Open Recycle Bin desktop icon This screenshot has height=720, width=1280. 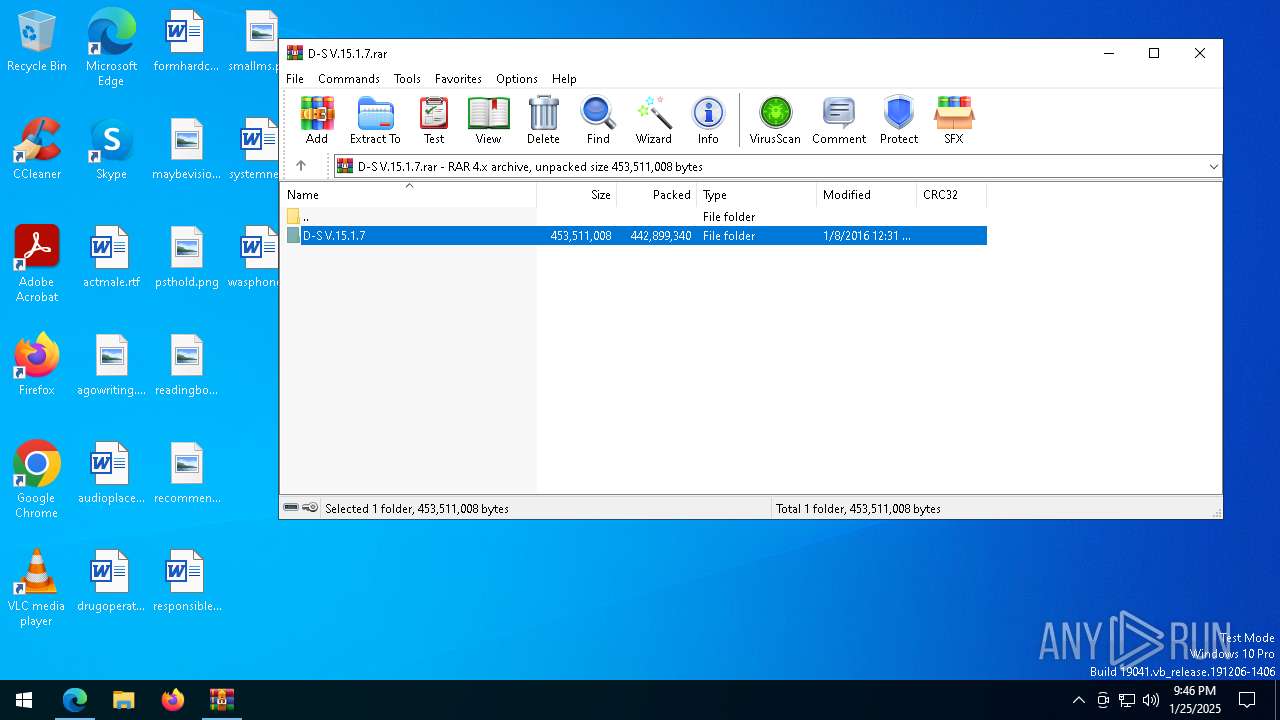click(x=37, y=41)
